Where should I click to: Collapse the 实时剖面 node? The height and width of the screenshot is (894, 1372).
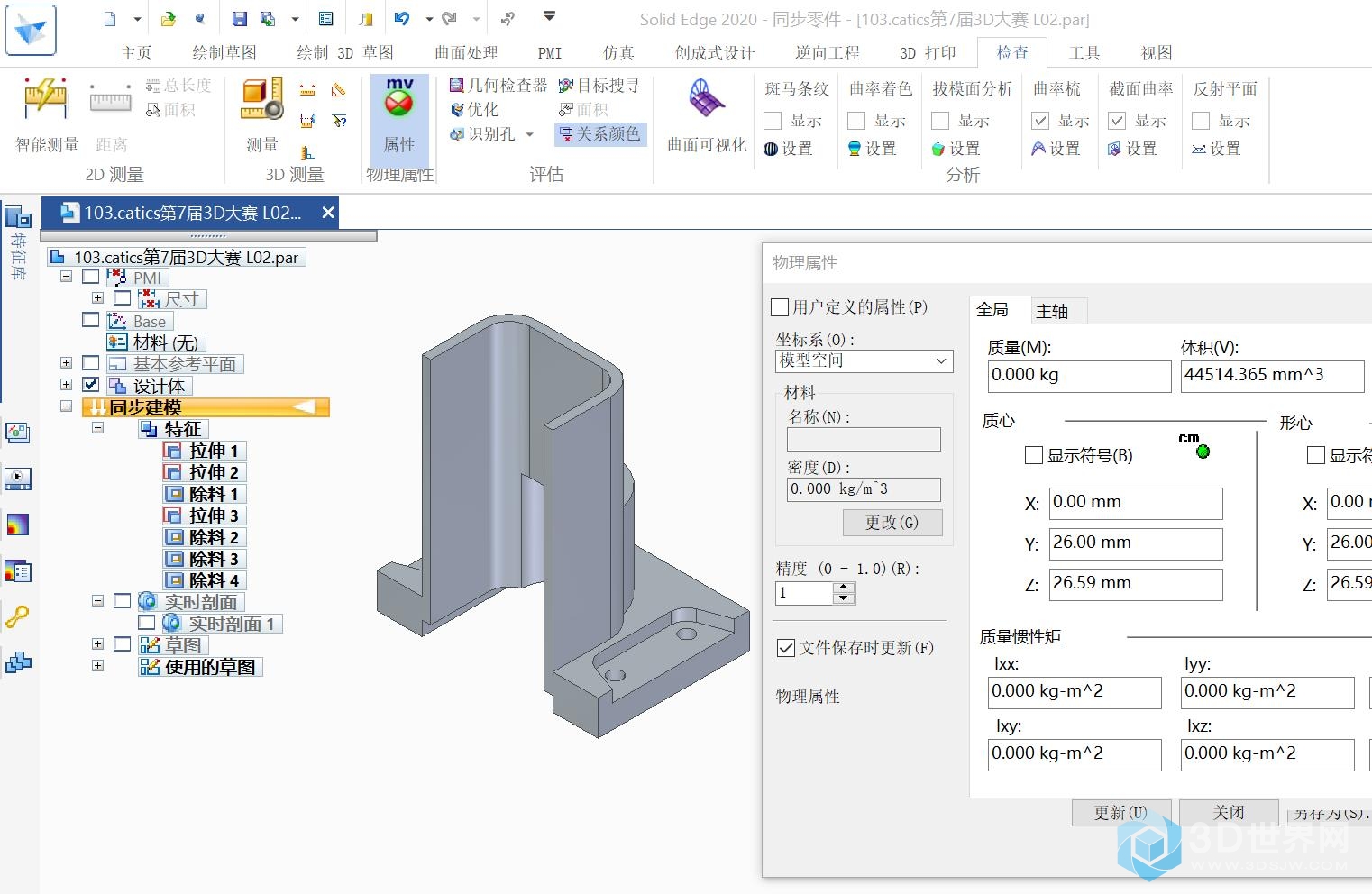[x=97, y=601]
